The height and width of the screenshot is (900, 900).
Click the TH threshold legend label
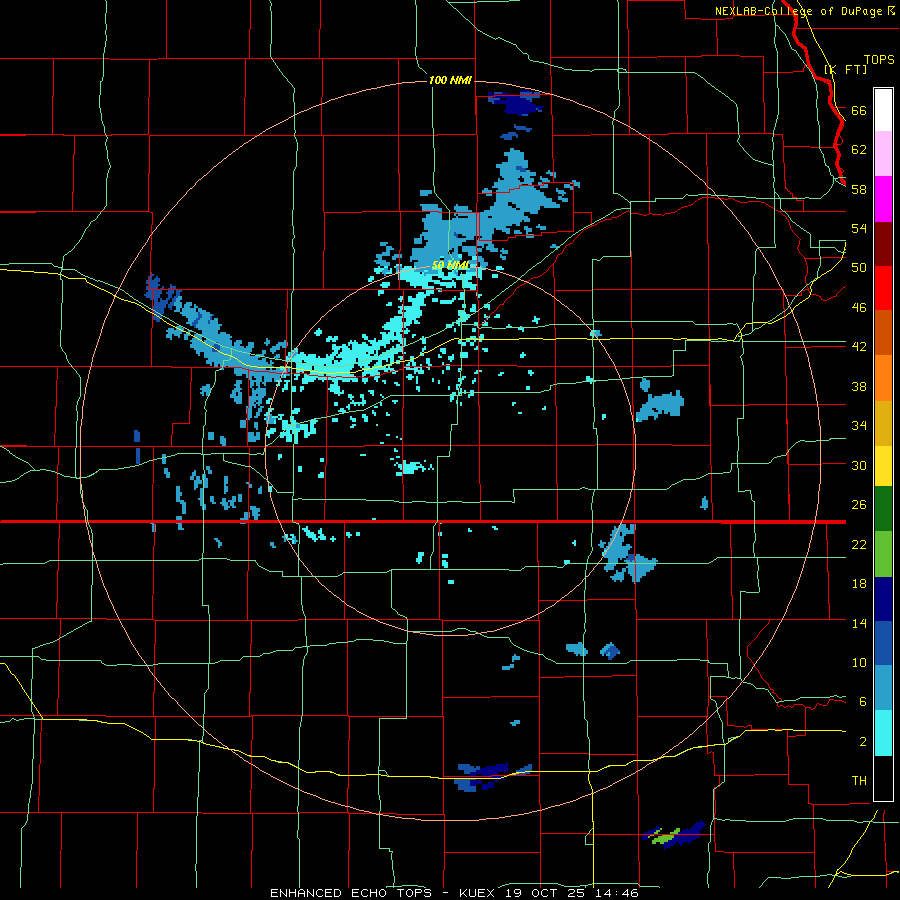point(859,781)
